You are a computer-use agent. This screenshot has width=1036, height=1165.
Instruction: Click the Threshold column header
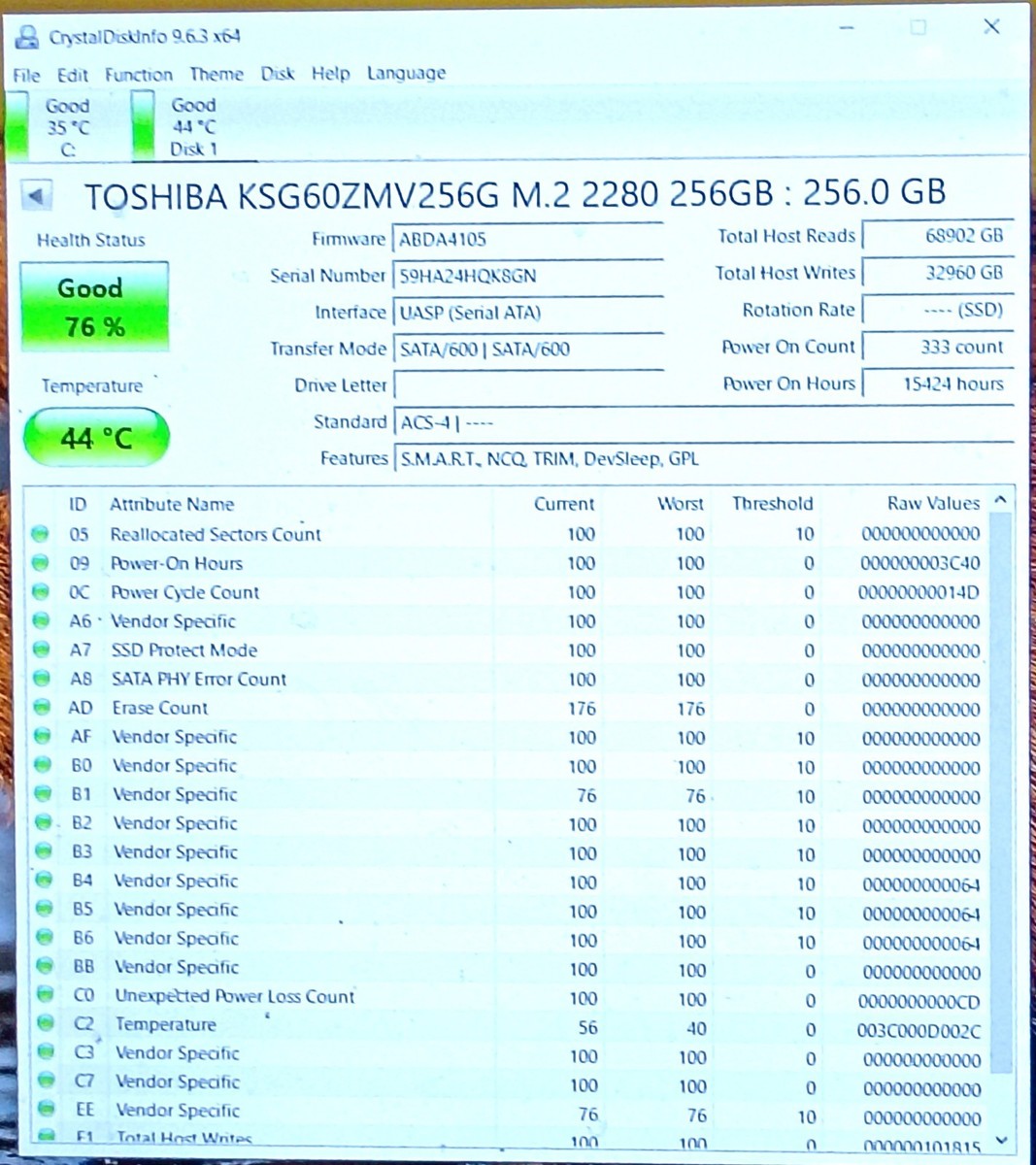pos(772,503)
